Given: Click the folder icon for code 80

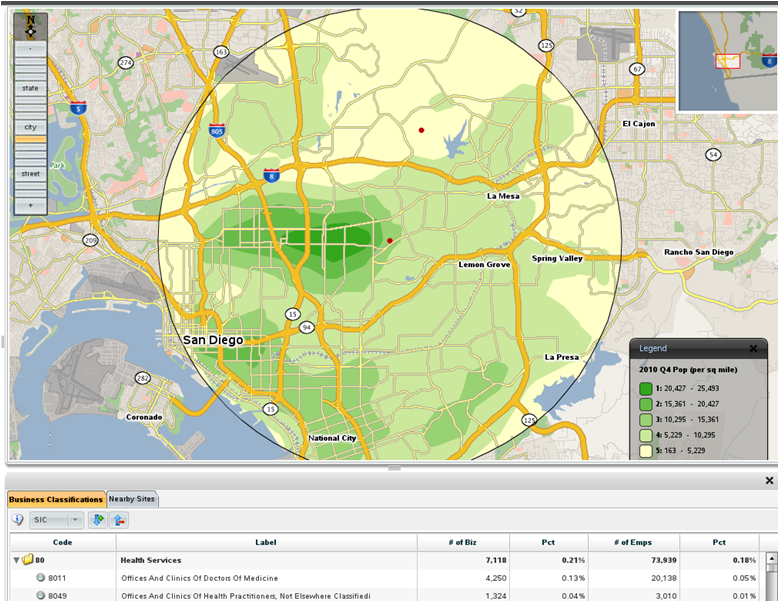Looking at the screenshot, I should pos(28,560).
